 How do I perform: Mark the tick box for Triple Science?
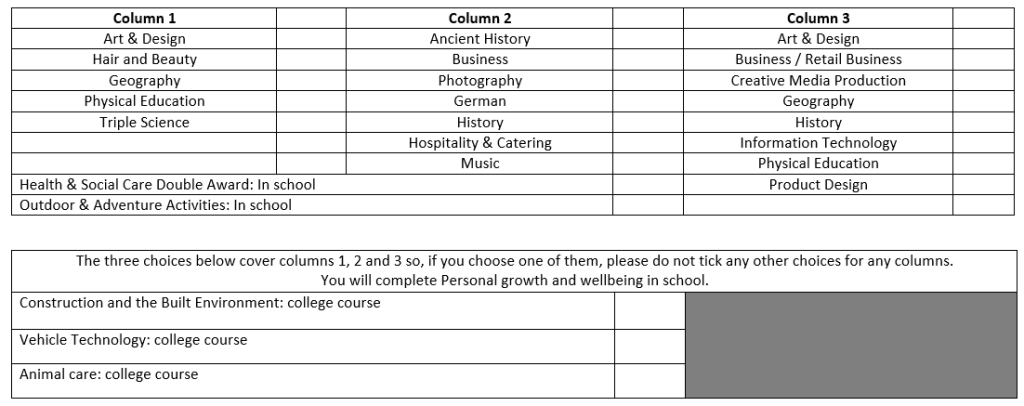pos(311,122)
